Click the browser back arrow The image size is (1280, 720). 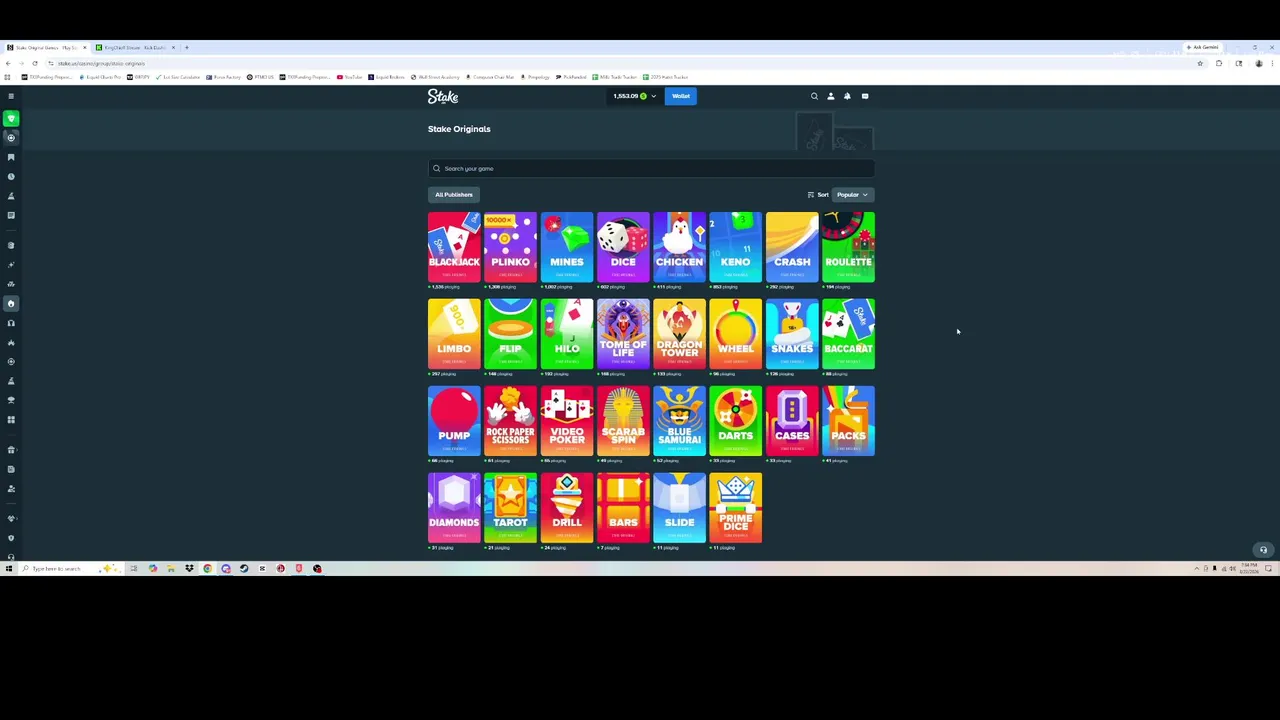[8, 63]
